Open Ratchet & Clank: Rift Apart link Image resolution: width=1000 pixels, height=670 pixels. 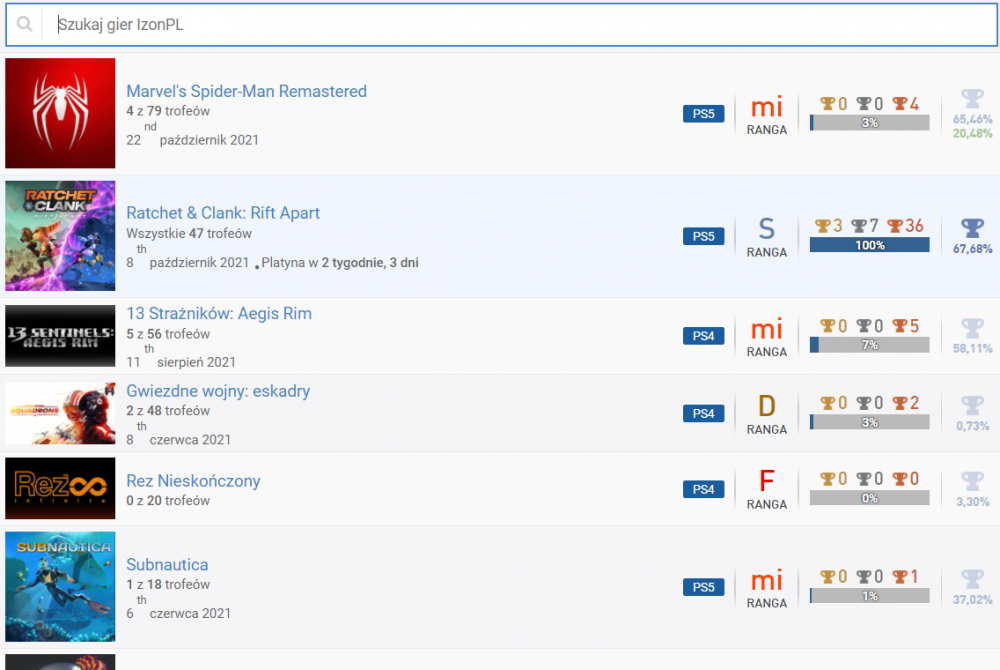[223, 213]
